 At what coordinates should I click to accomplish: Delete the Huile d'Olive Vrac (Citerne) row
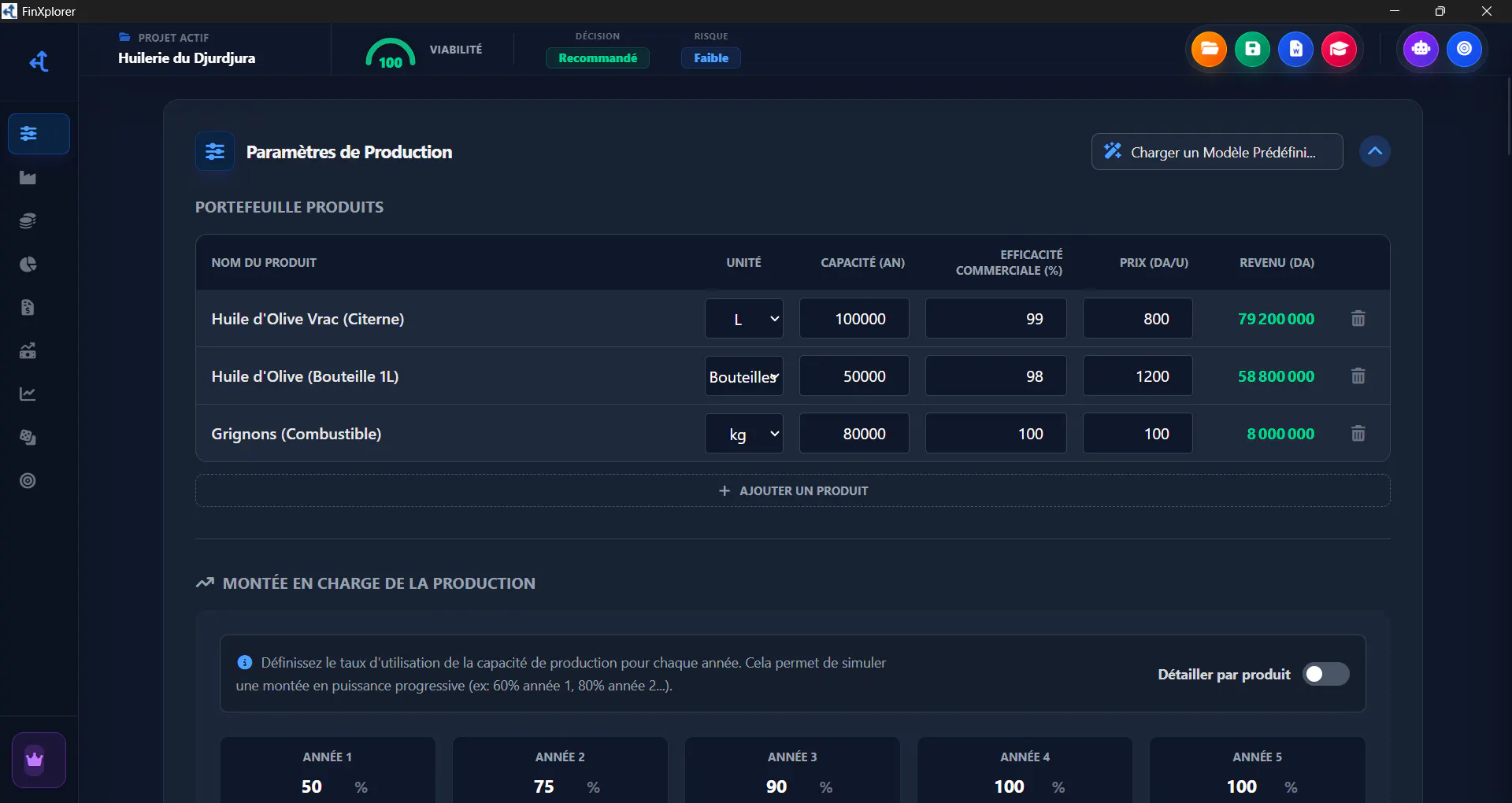click(1358, 319)
